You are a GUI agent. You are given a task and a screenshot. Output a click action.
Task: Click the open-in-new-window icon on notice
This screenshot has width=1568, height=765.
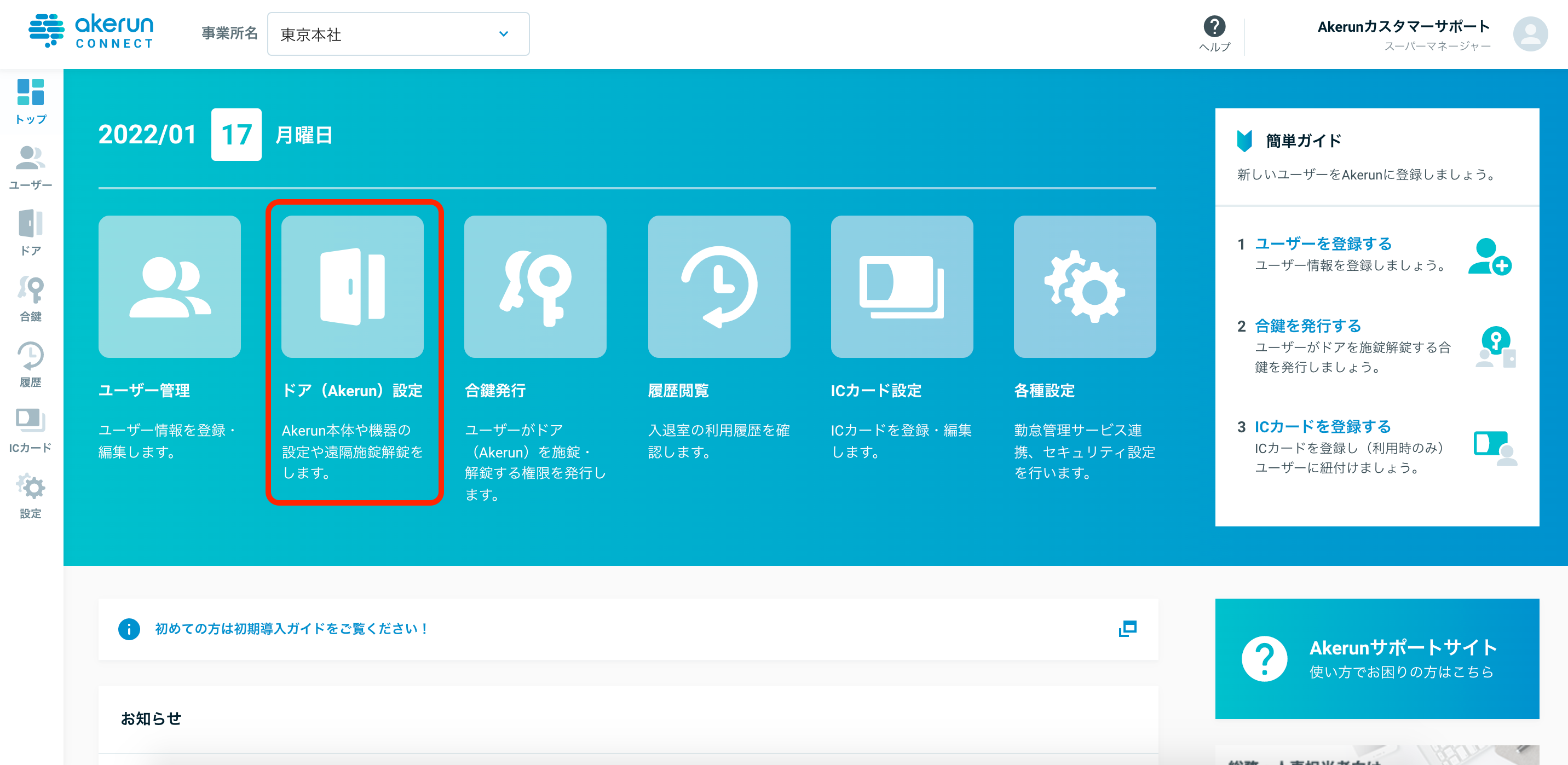(x=1127, y=629)
